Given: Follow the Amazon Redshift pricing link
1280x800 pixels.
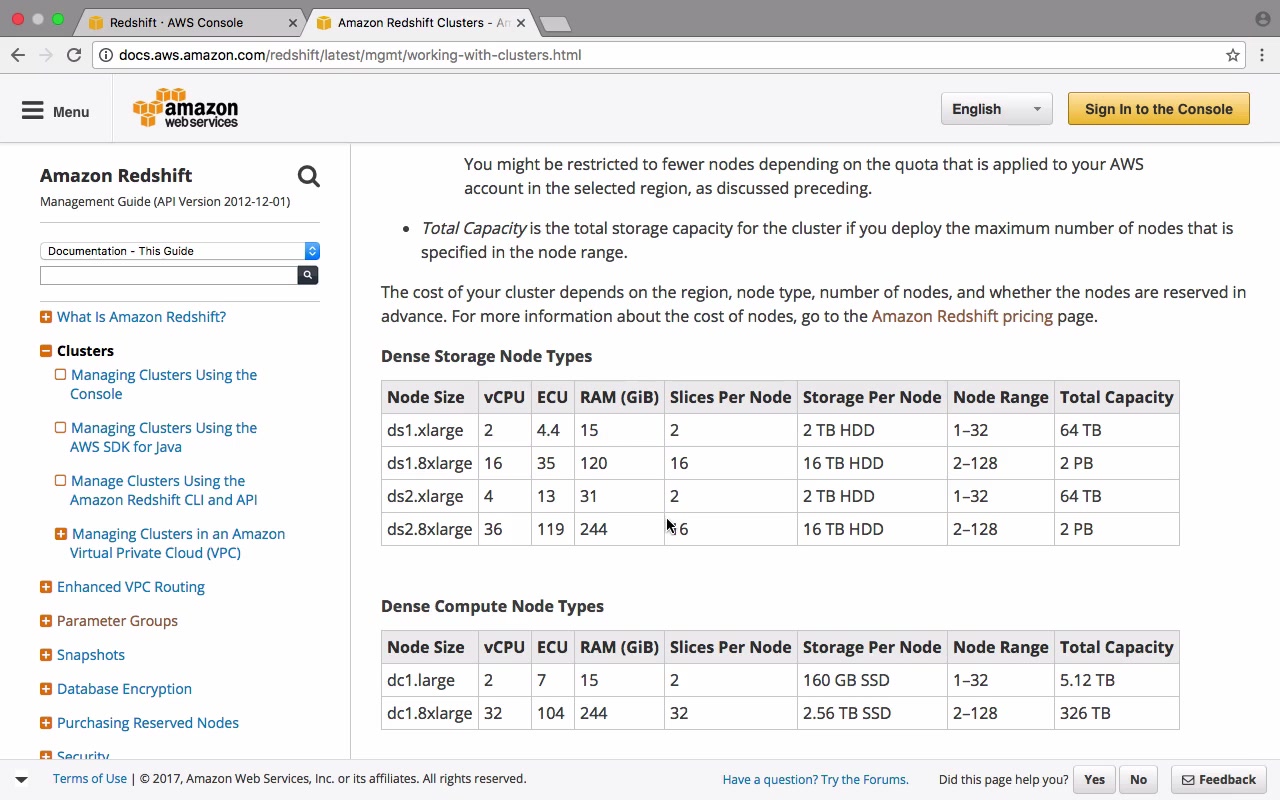Looking at the screenshot, I should [x=962, y=316].
